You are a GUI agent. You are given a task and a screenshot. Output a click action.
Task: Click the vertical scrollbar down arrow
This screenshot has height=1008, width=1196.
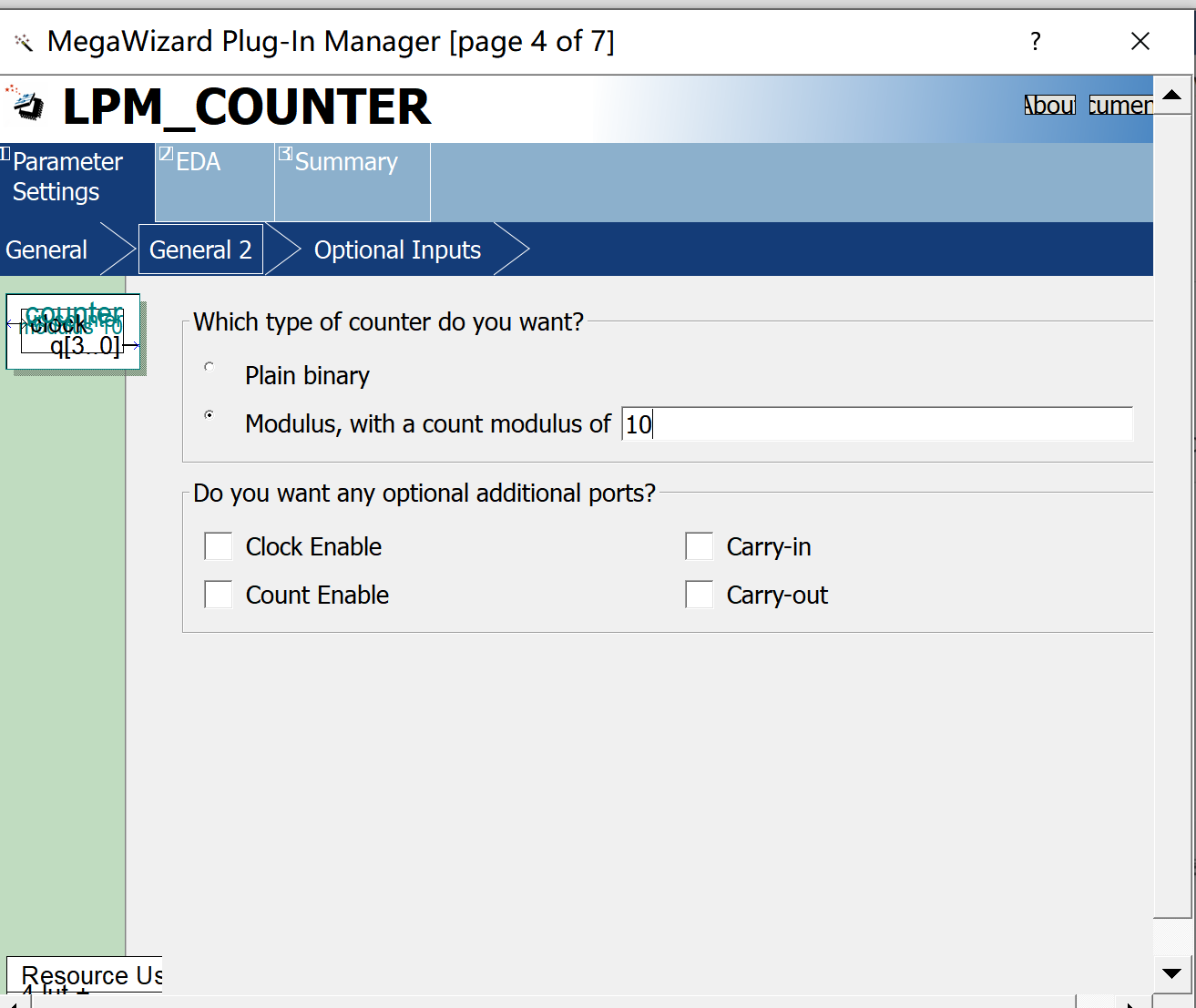(1172, 973)
